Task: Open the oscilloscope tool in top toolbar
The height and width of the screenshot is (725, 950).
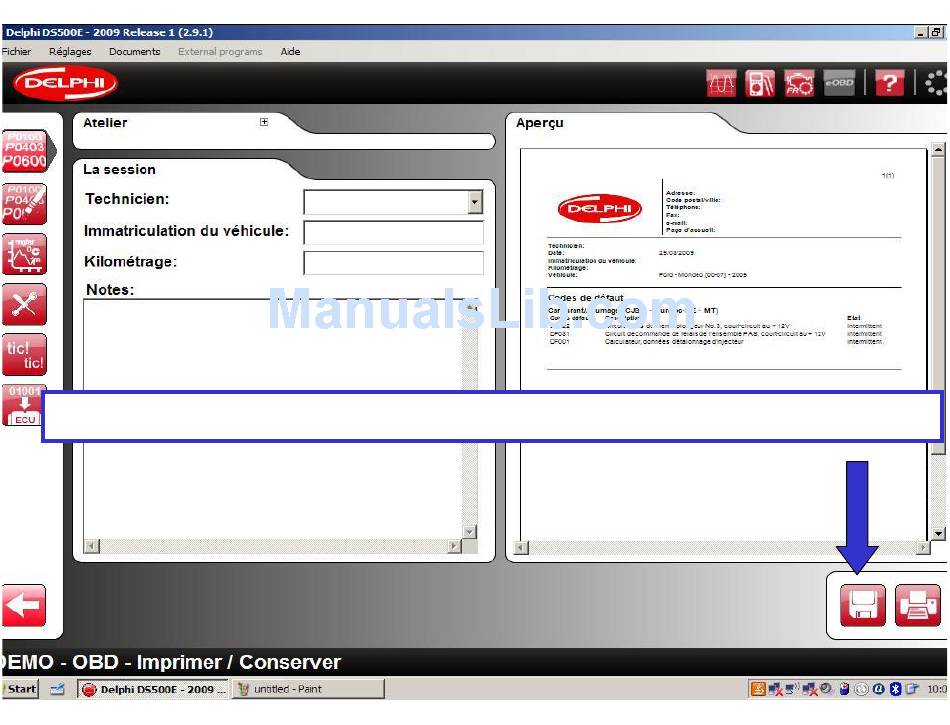Action: click(721, 83)
